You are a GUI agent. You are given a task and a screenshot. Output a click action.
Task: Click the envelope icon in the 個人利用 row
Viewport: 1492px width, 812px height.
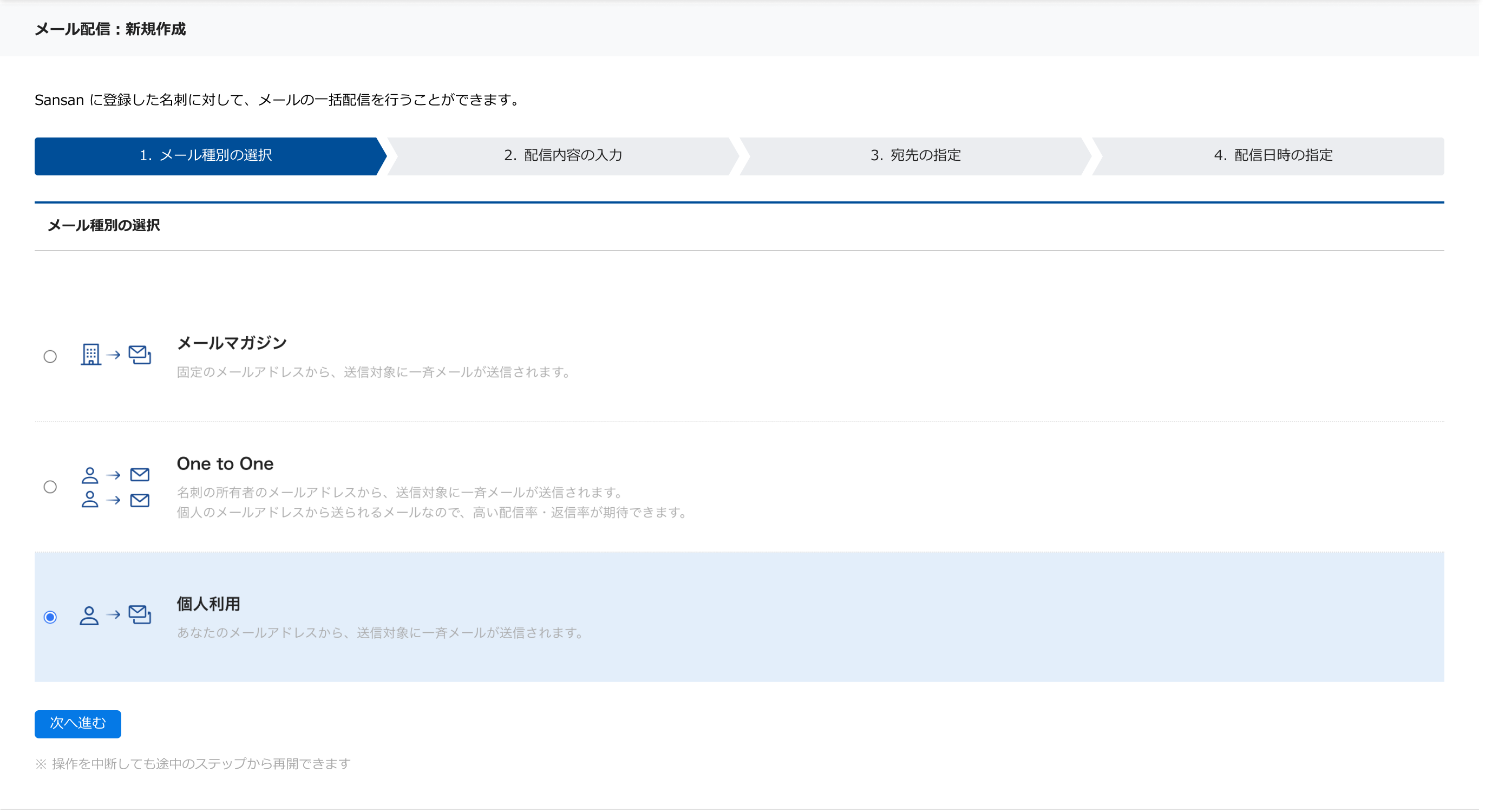(x=140, y=614)
